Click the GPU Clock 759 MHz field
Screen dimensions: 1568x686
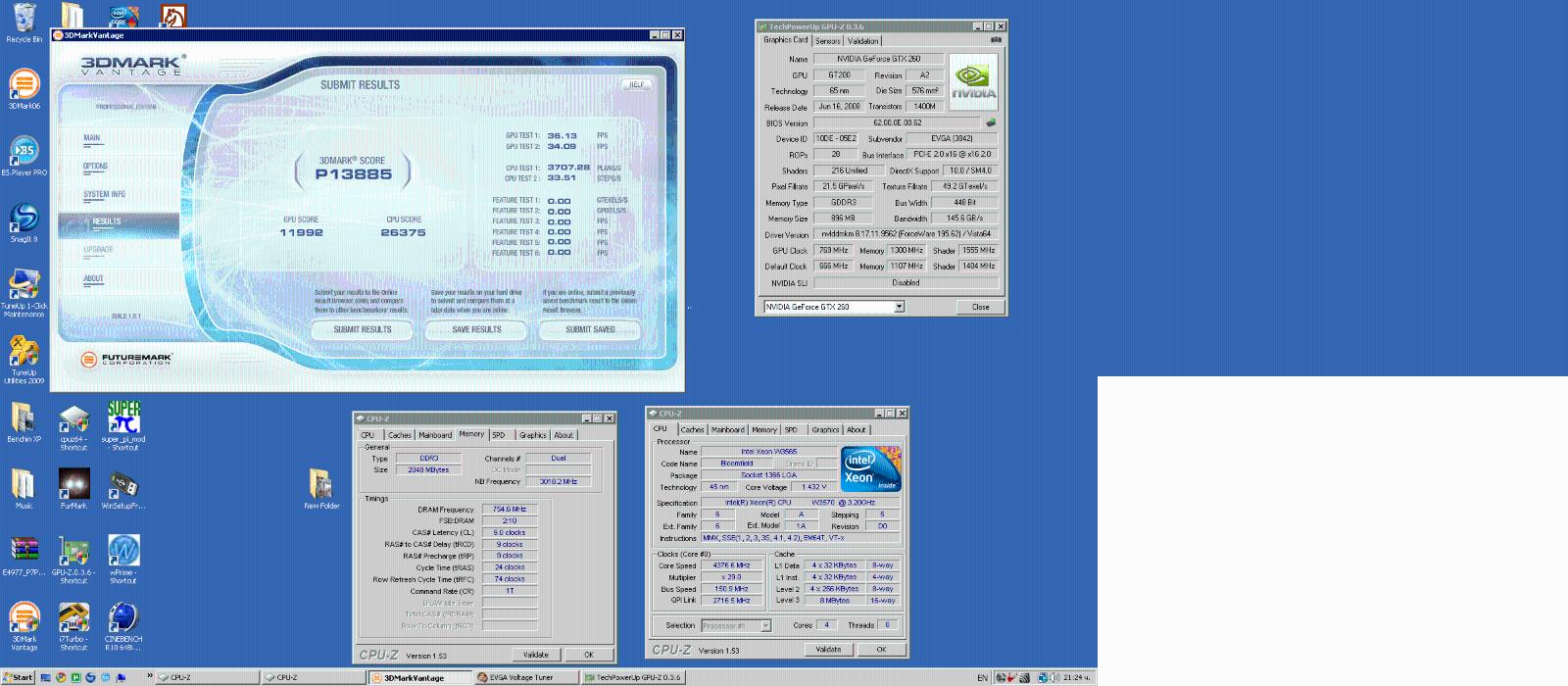click(833, 251)
